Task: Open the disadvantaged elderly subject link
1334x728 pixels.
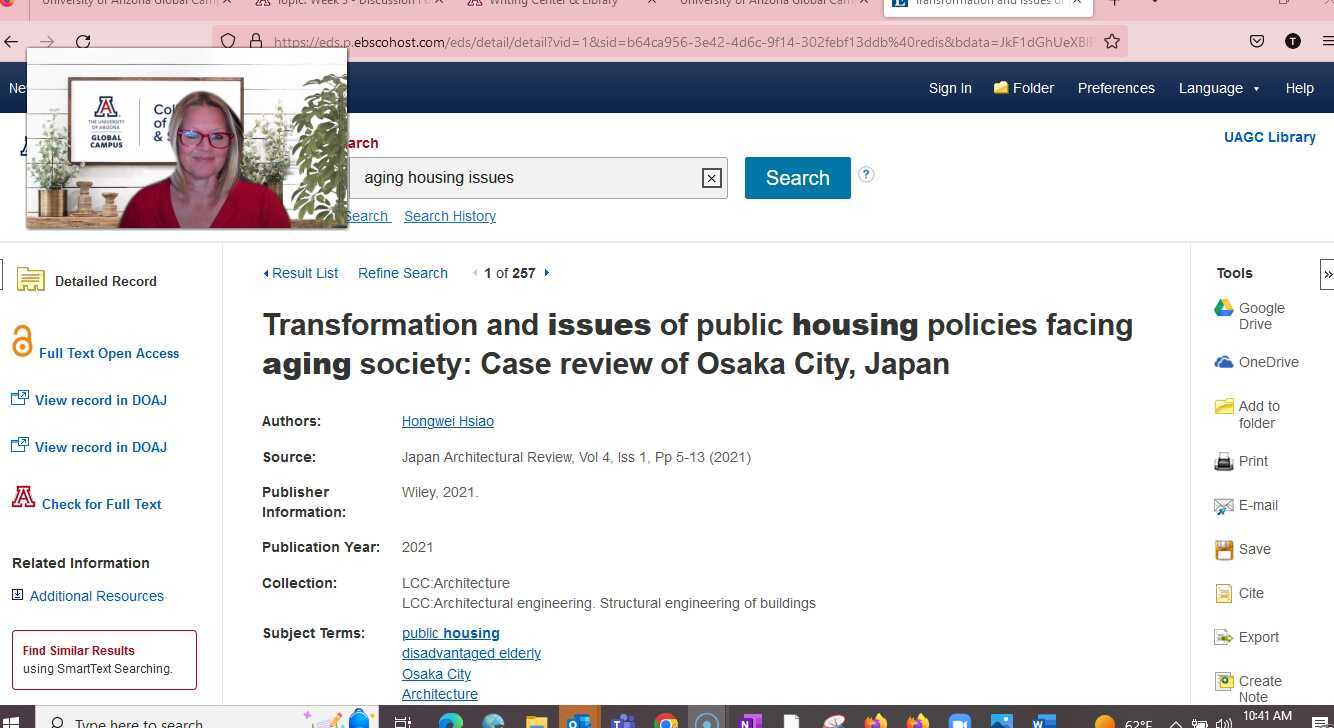Action: click(471, 652)
